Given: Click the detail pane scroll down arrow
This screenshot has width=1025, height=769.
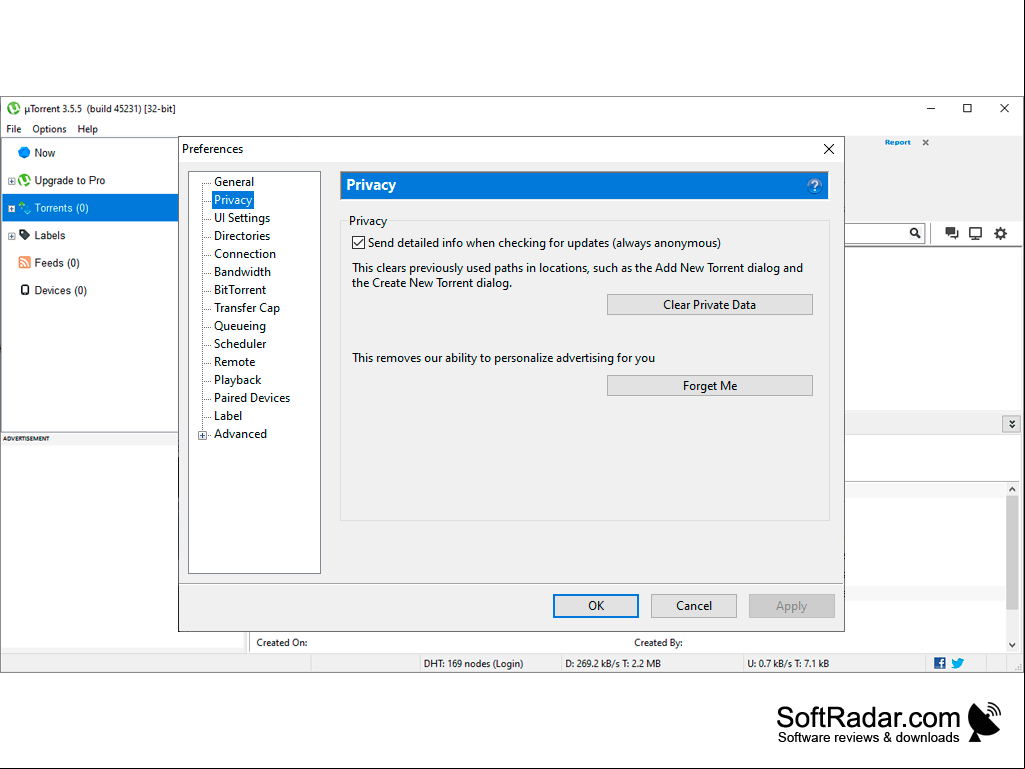Looking at the screenshot, I should tap(1012, 645).
